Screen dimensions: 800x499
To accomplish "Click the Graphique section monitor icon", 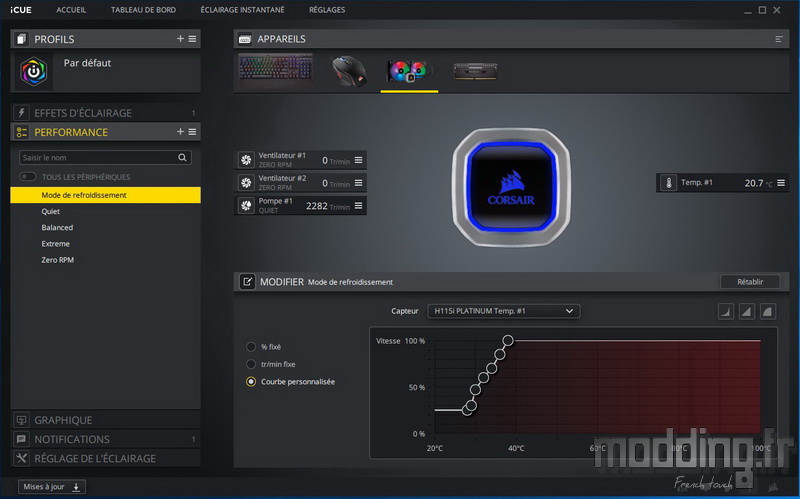I will 21,420.
